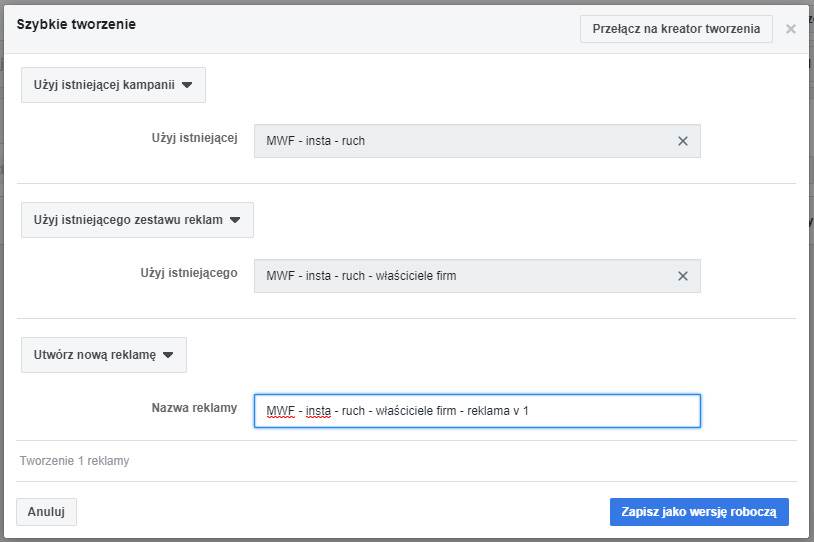Viewport: 814px width, 542px height.
Task: Click the underlined word insta in ad name
Action: 318,411
